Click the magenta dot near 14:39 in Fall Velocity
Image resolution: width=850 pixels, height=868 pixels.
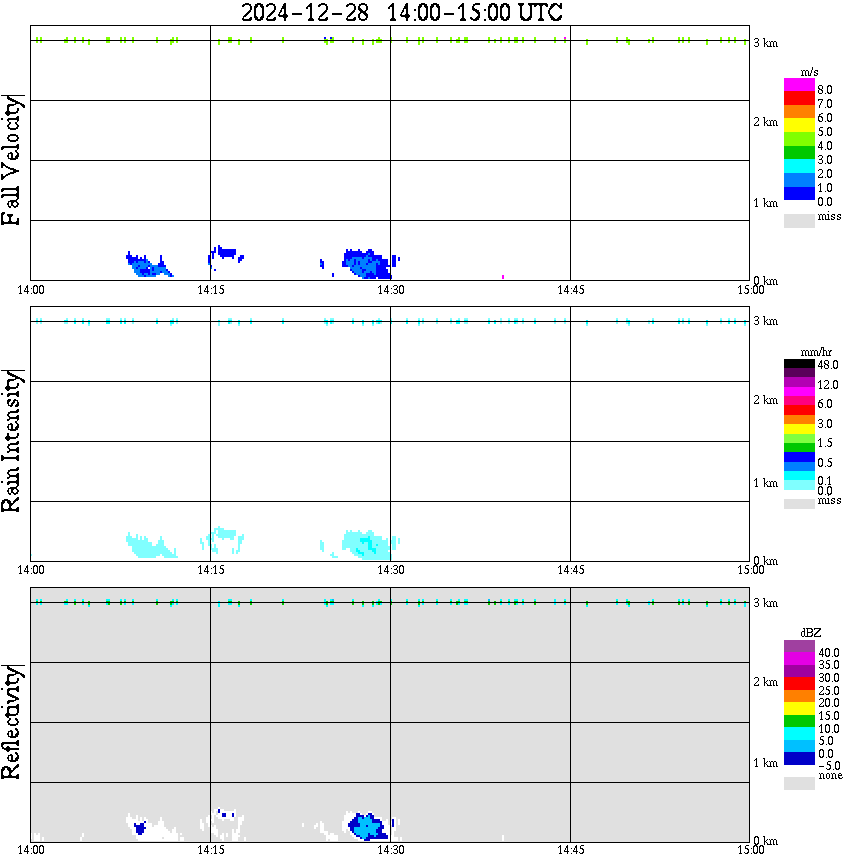(x=503, y=277)
